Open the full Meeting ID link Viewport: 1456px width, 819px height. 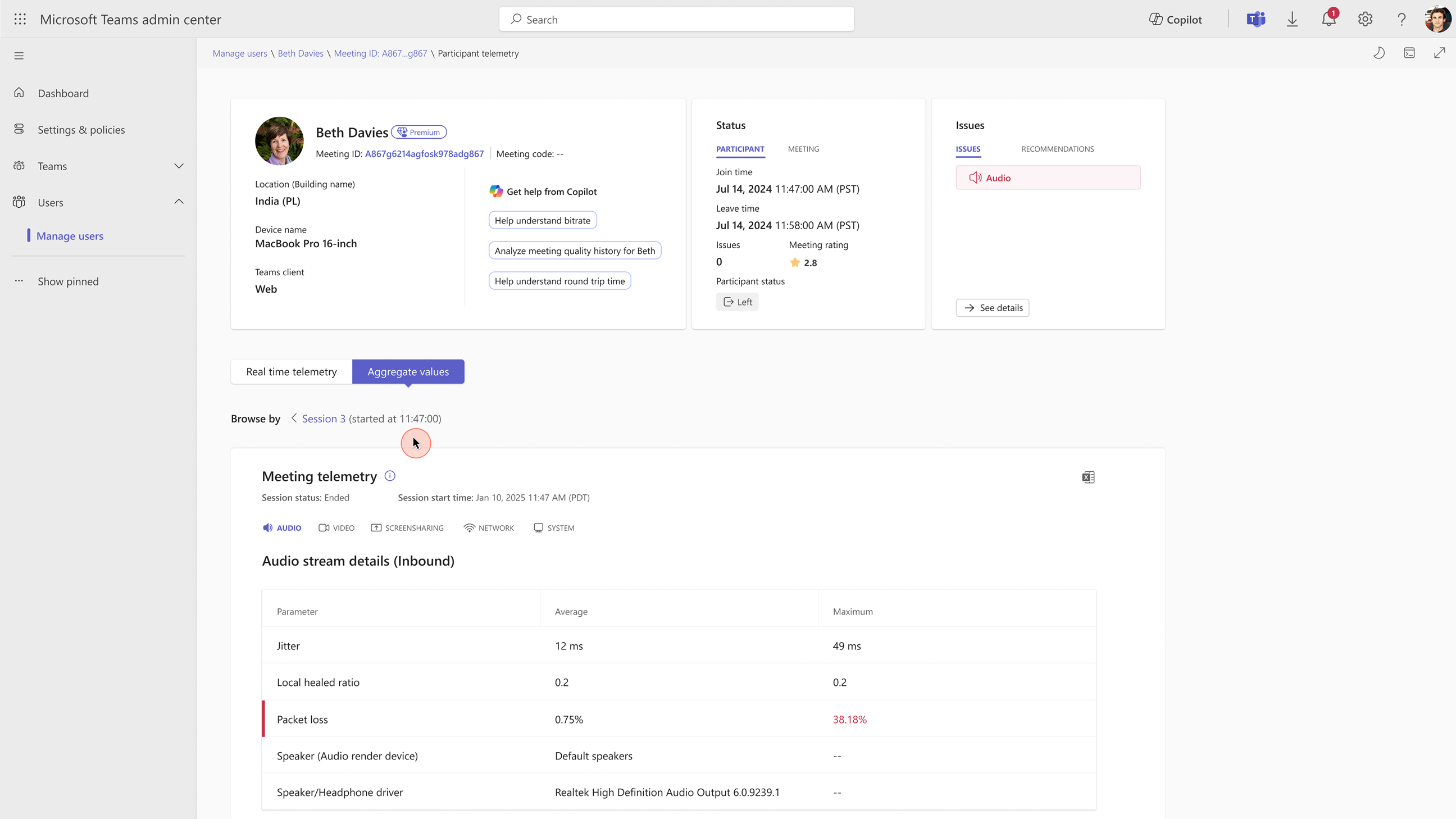425,154
